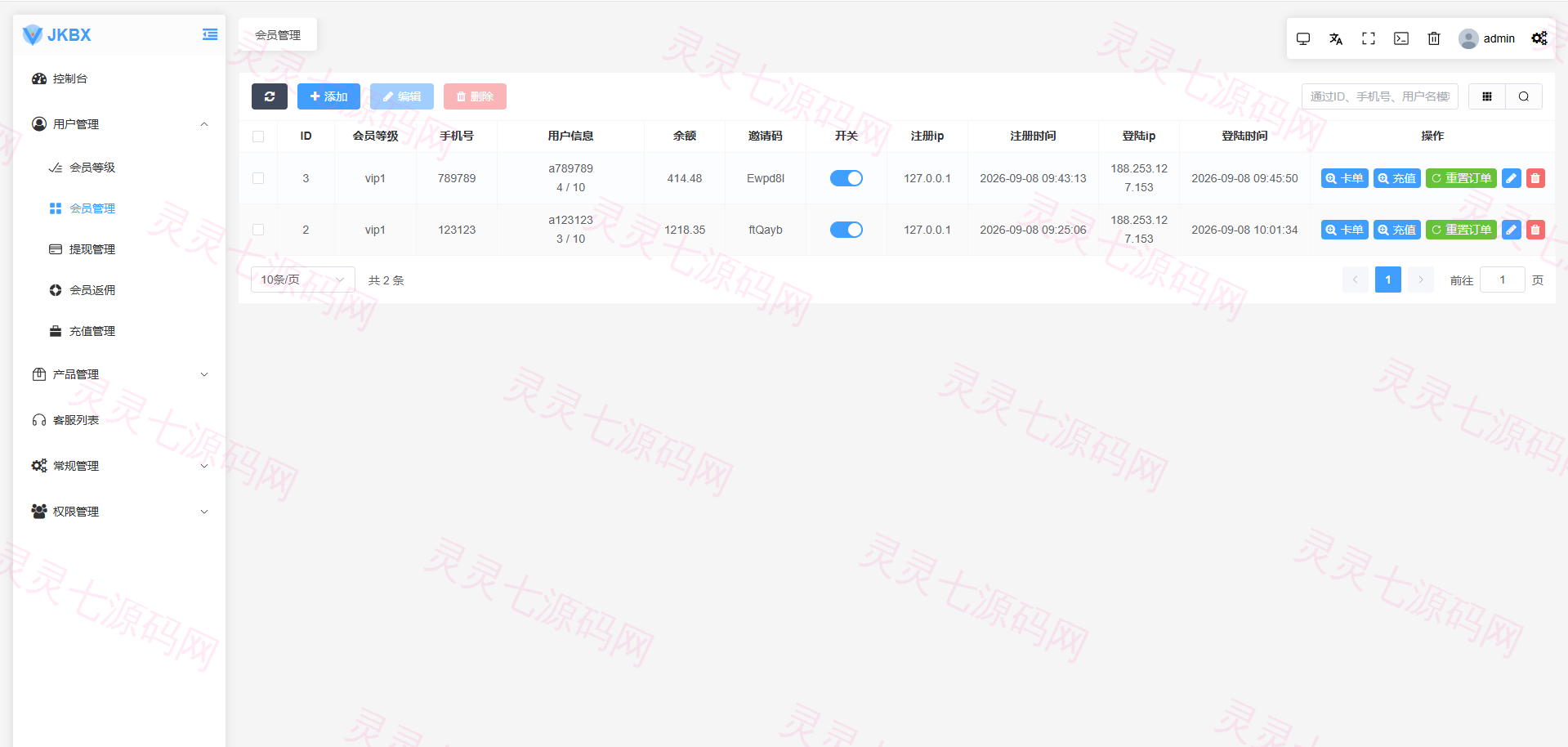Click the search input field

tap(1380, 96)
